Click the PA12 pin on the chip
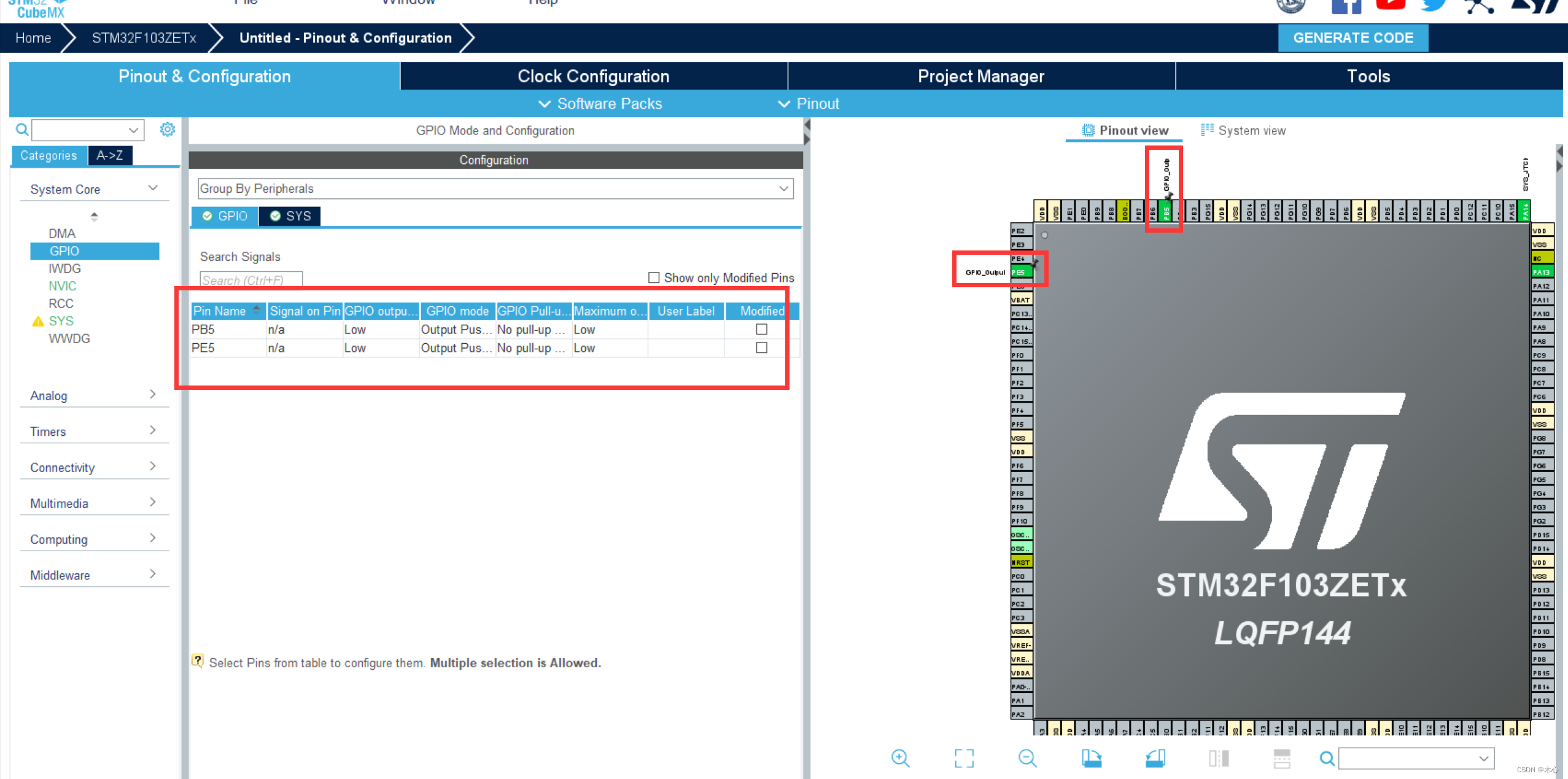 1542,286
